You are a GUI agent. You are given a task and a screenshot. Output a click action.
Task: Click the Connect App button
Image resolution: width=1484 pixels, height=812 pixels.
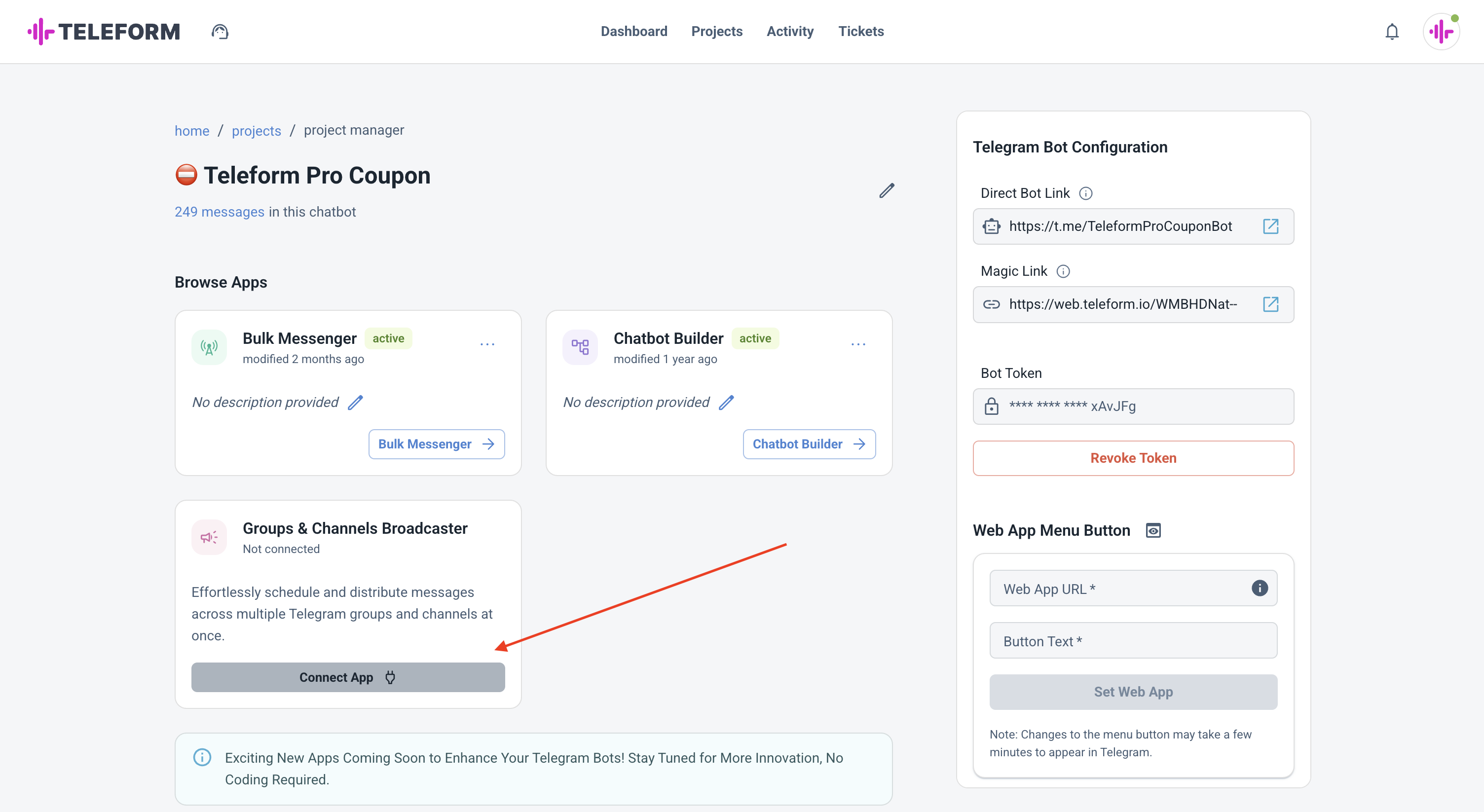pyautogui.click(x=348, y=678)
